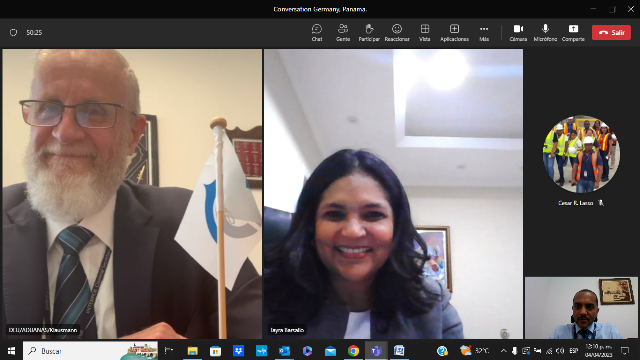Screen dimensions: 640x360
Task: Raise hand with Participar button
Action: (x=369, y=33)
